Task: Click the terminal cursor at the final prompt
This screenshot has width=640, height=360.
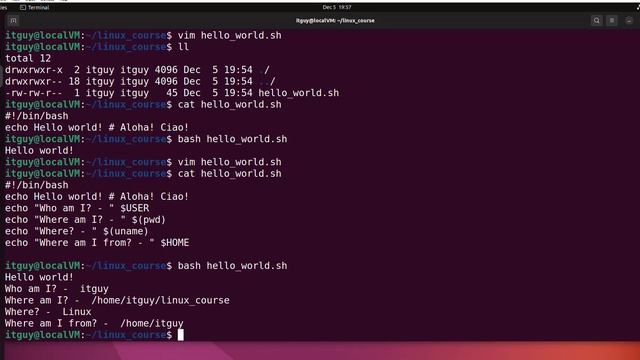Action: pyautogui.click(x=180, y=335)
